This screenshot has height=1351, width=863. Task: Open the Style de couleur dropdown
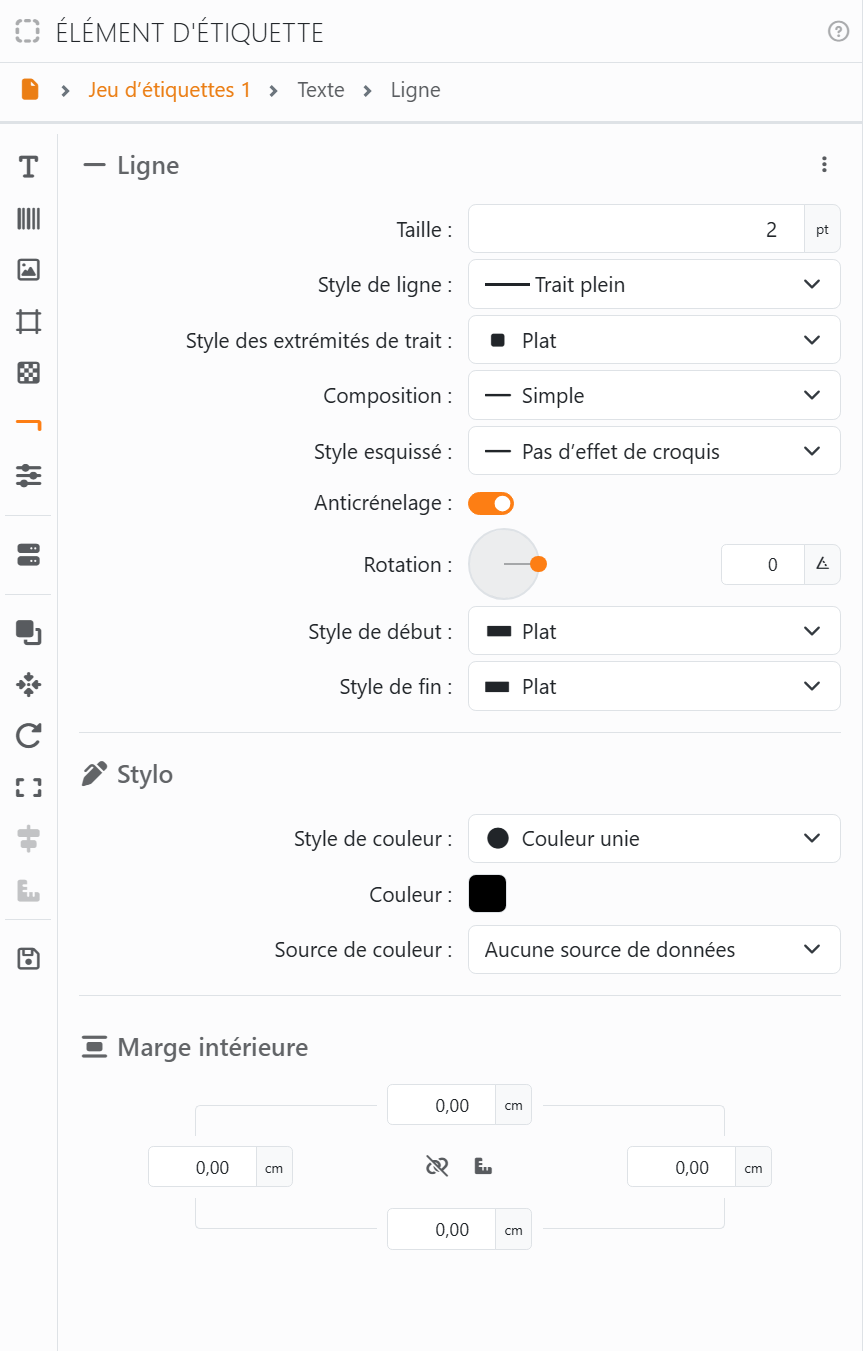pyautogui.click(x=654, y=839)
